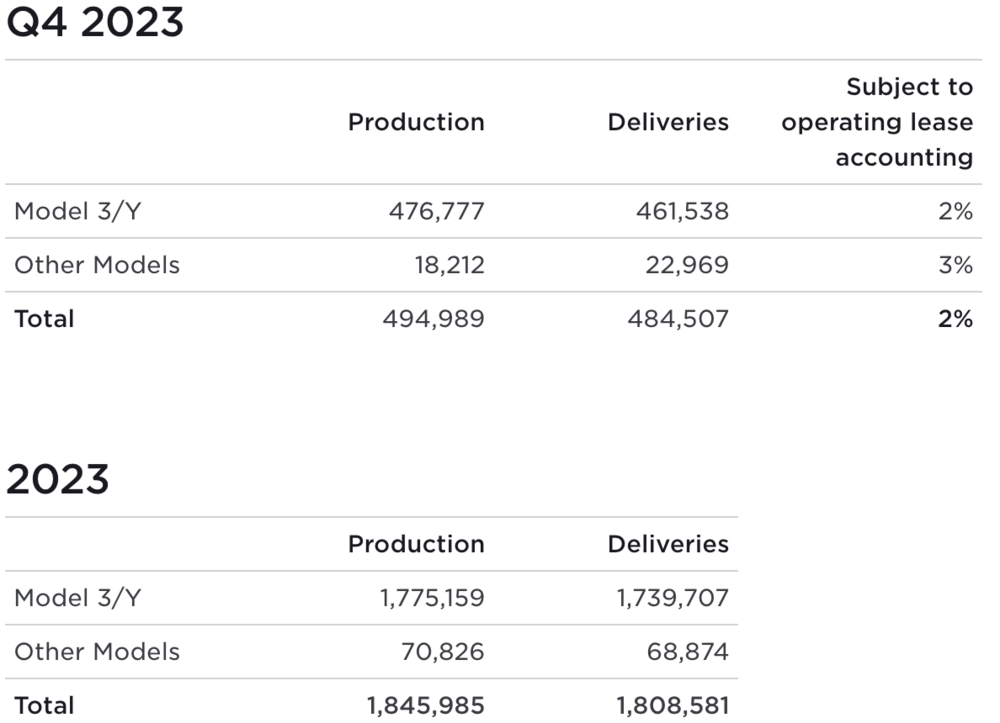
Task: Click the 68,874 annual Other Models deliveries
Action: [x=687, y=652]
